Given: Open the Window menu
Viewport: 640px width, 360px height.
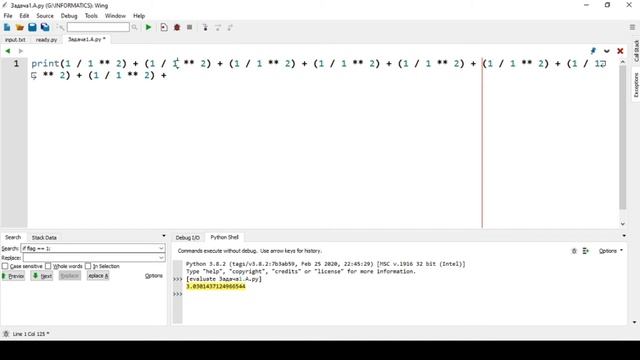Looking at the screenshot, I should 115,16.
